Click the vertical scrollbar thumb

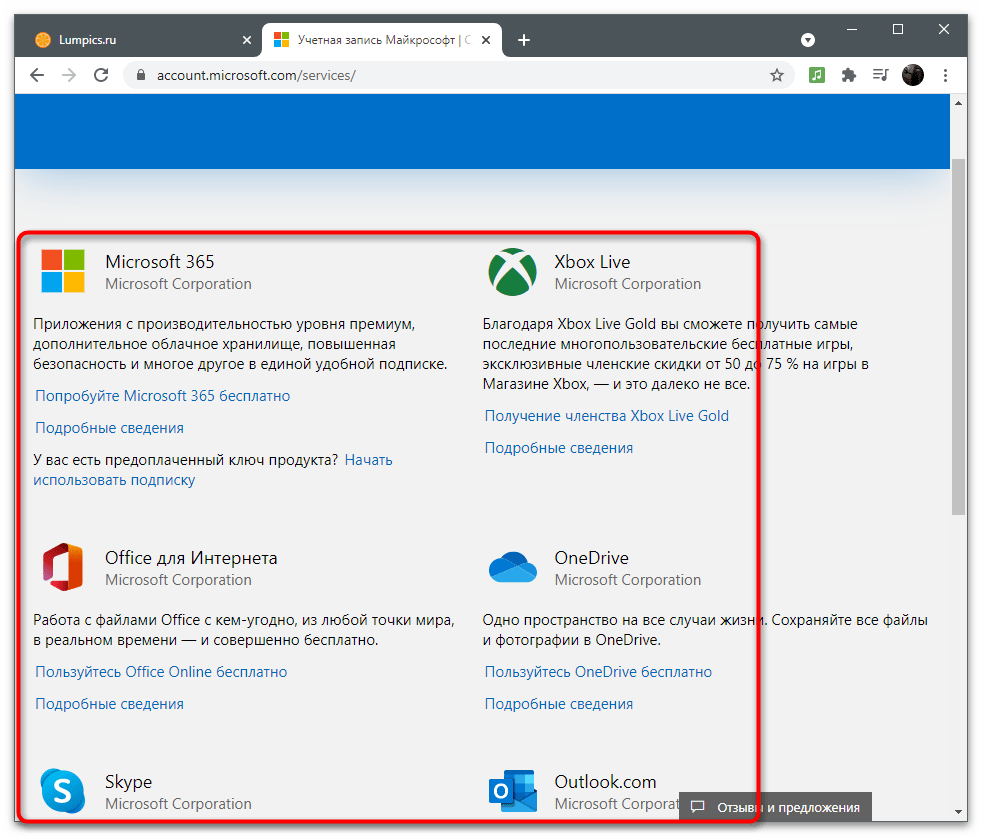pos(958,337)
